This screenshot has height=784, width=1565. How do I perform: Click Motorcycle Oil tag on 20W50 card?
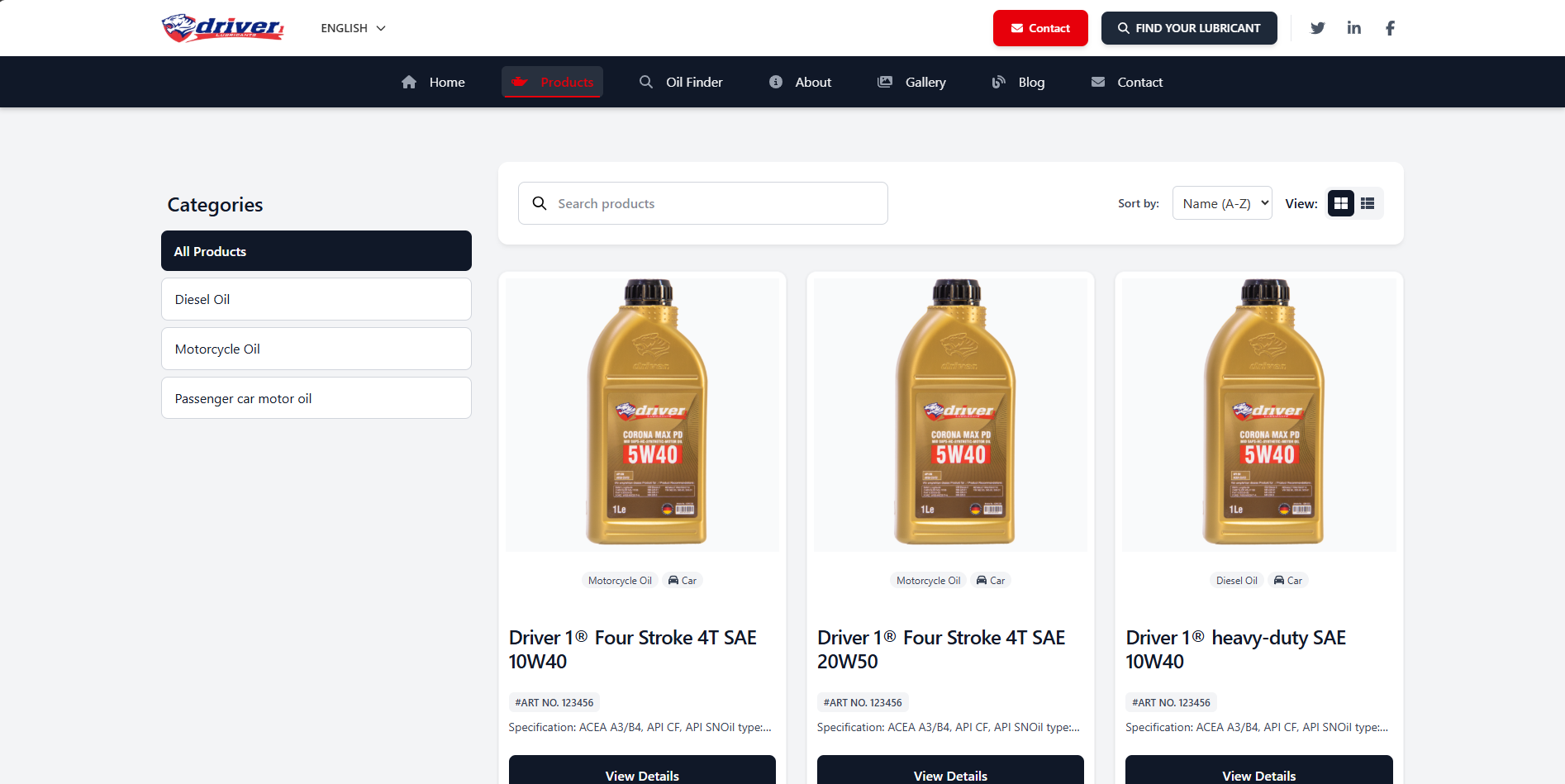[x=928, y=581]
